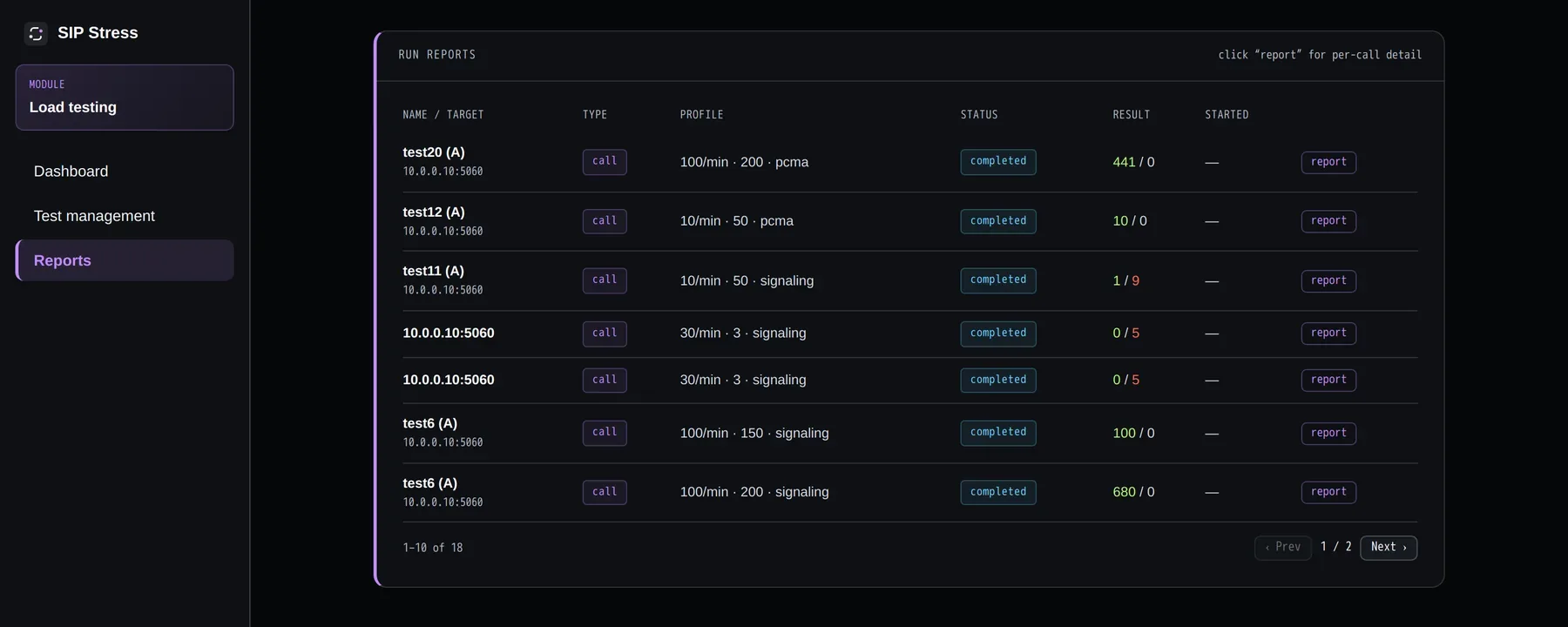This screenshot has width=1568, height=627.
Task: Open report for test6 with 150 profile
Action: coord(1328,433)
